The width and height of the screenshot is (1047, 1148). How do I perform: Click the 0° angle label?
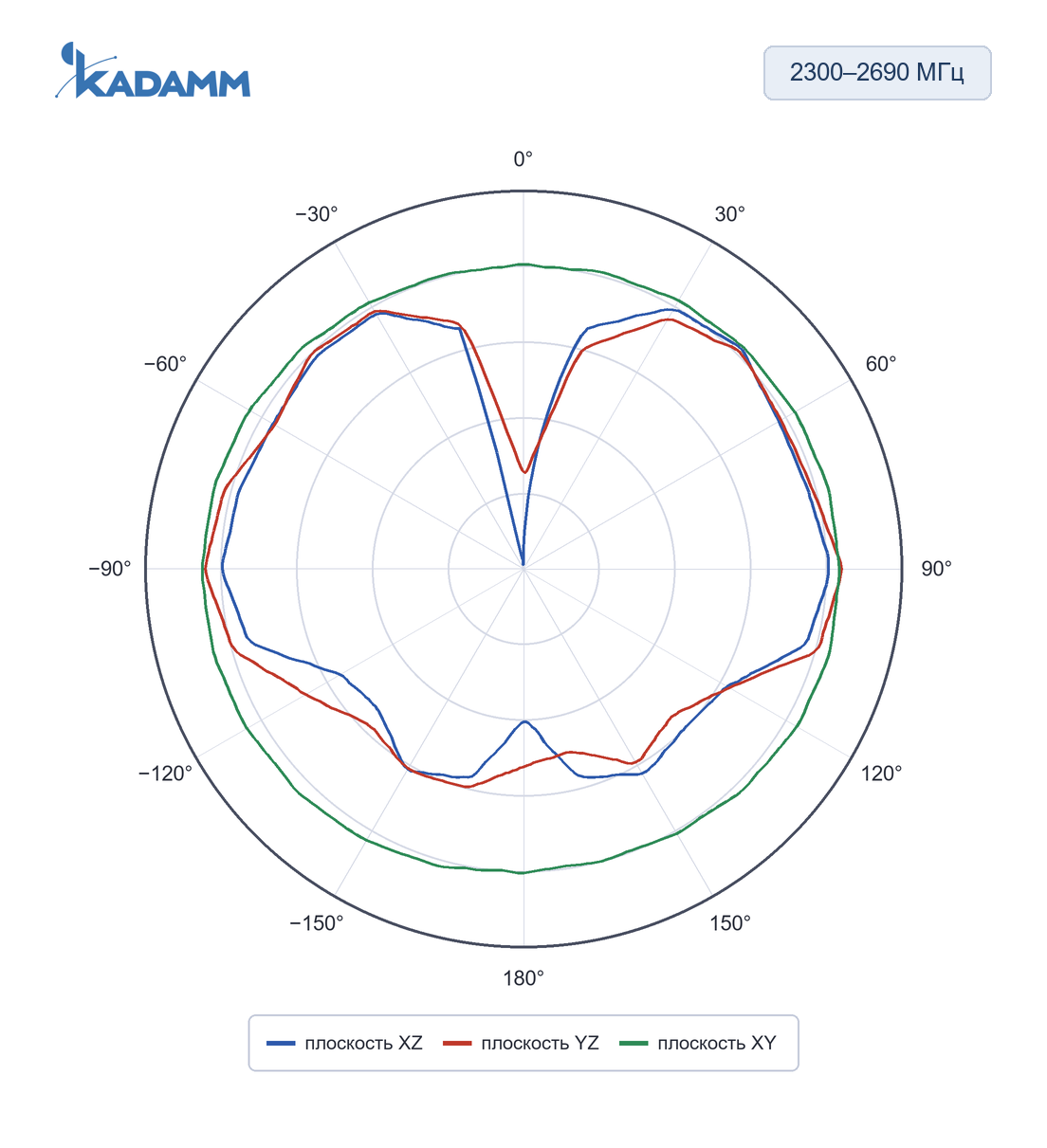[523, 159]
